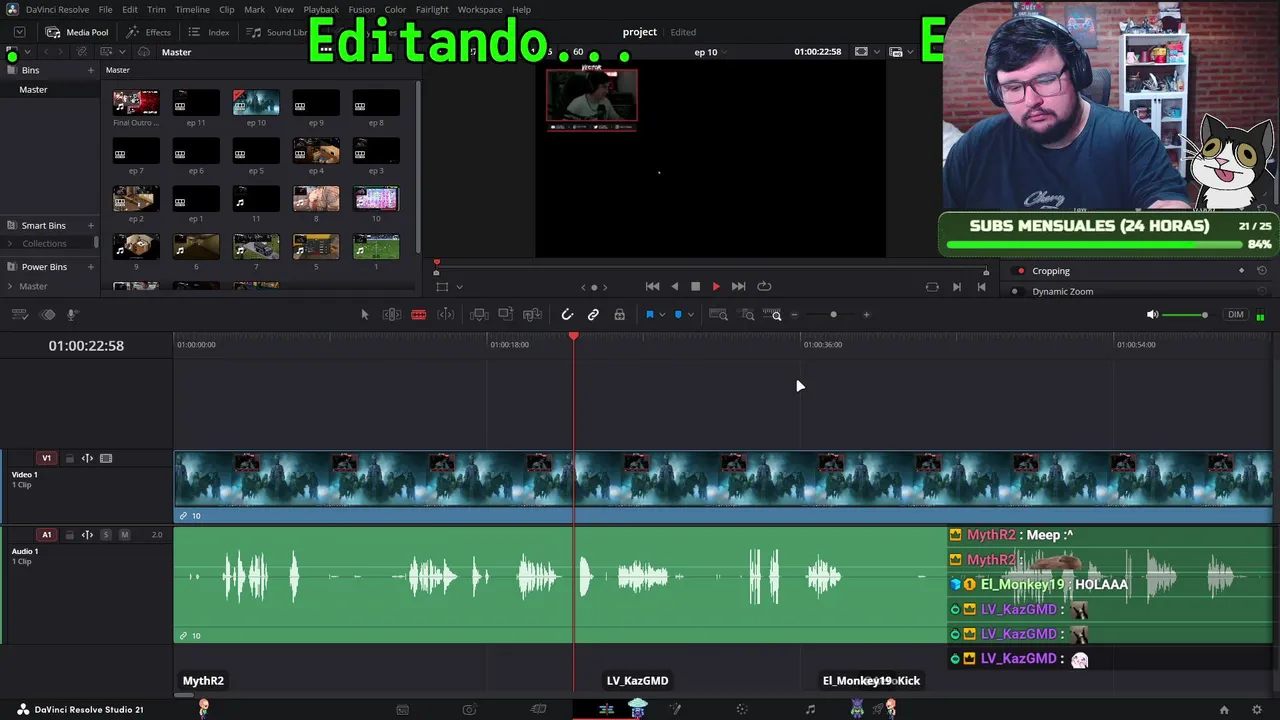The image size is (1280, 720).
Task: Open the flag color dropdown arrow
Action: [661, 315]
